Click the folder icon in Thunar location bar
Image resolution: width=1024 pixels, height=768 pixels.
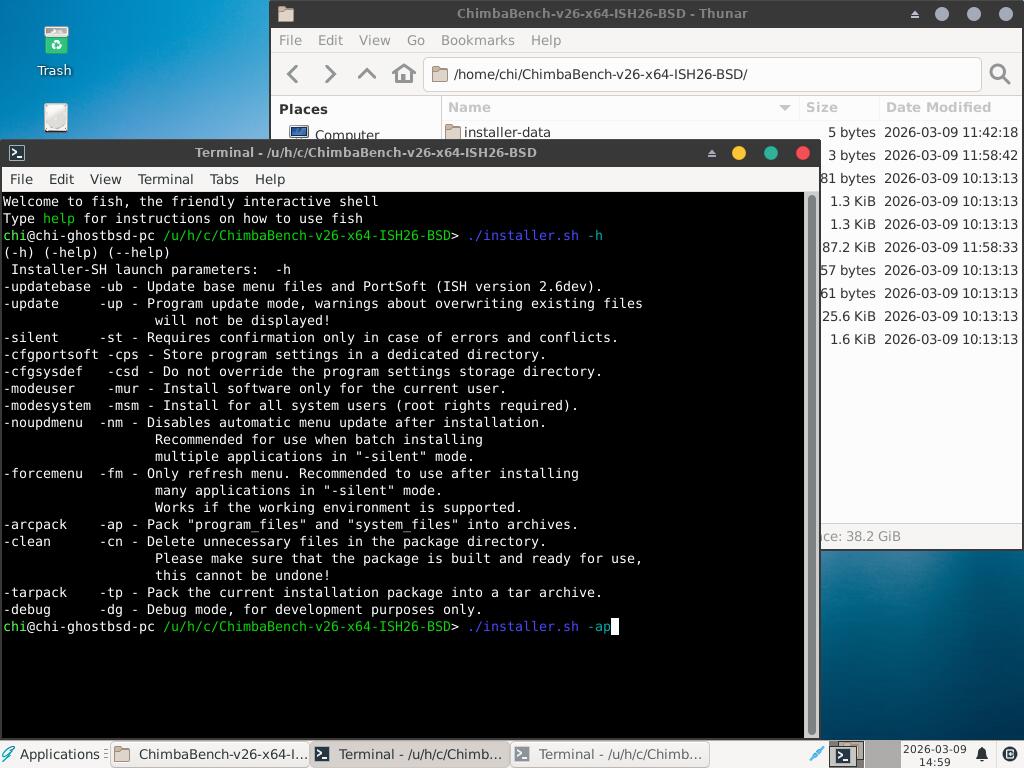(x=440, y=74)
